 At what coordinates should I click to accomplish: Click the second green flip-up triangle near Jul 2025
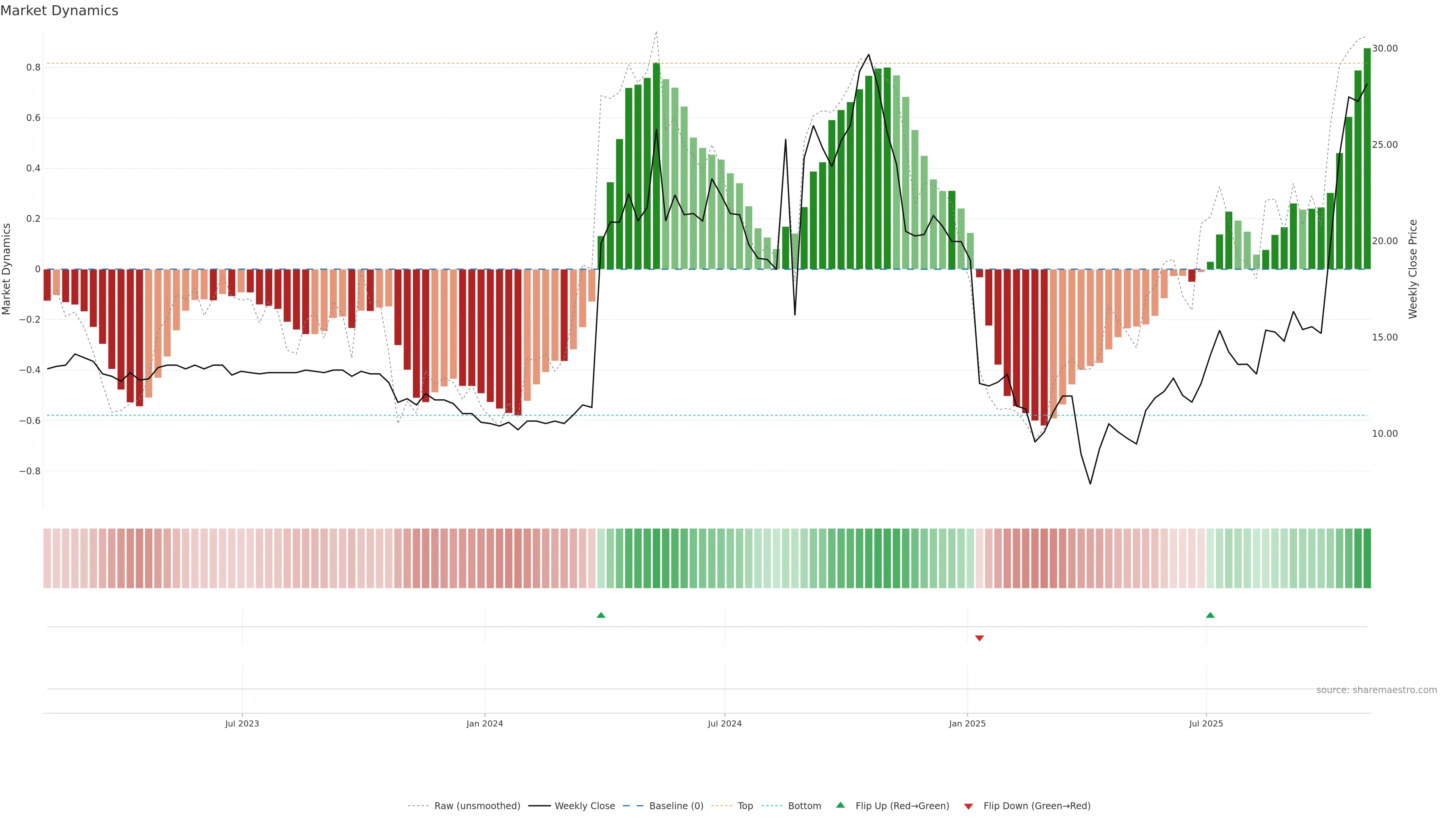(x=1210, y=615)
